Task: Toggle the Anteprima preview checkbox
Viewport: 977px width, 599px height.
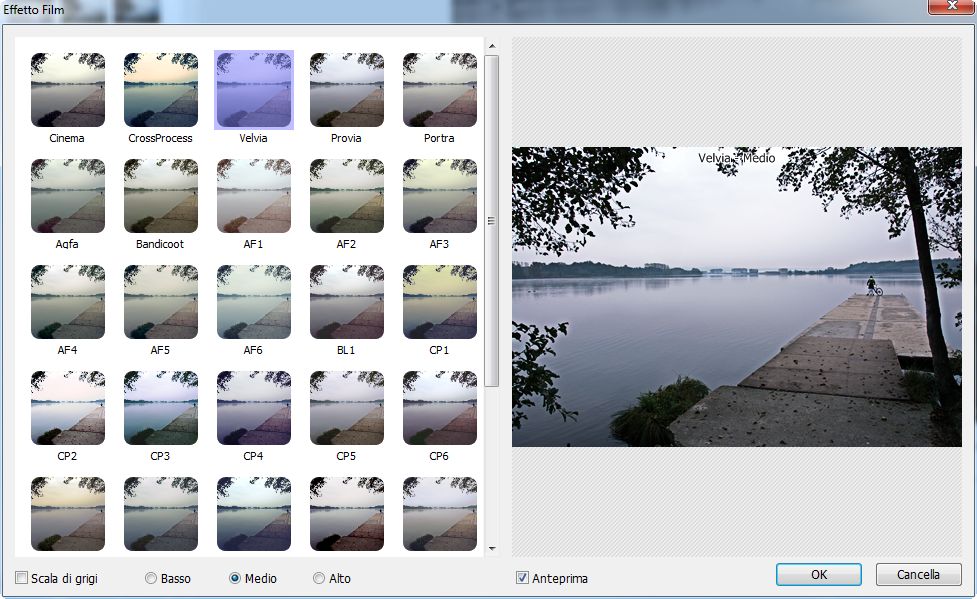Action: tap(522, 578)
